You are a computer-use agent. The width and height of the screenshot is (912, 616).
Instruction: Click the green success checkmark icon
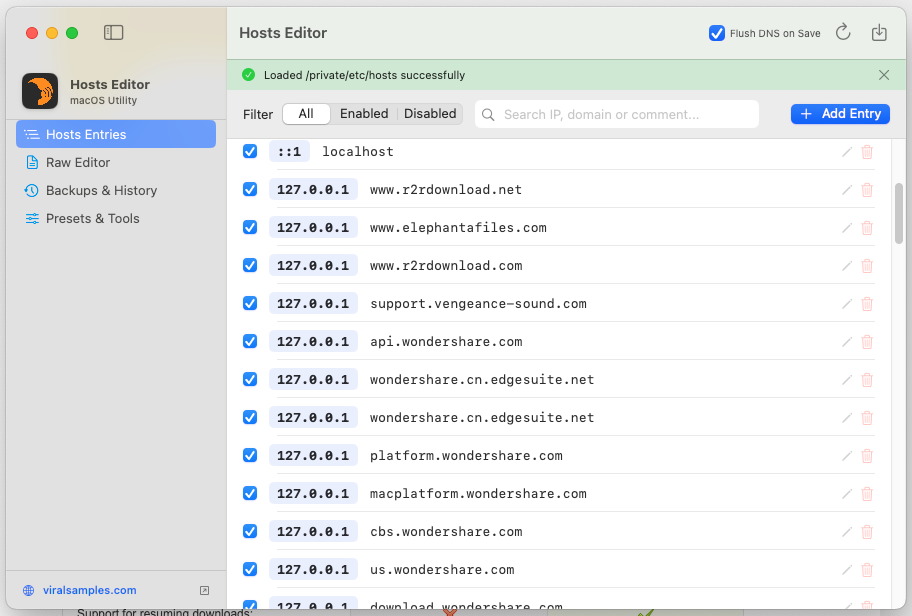point(248,75)
